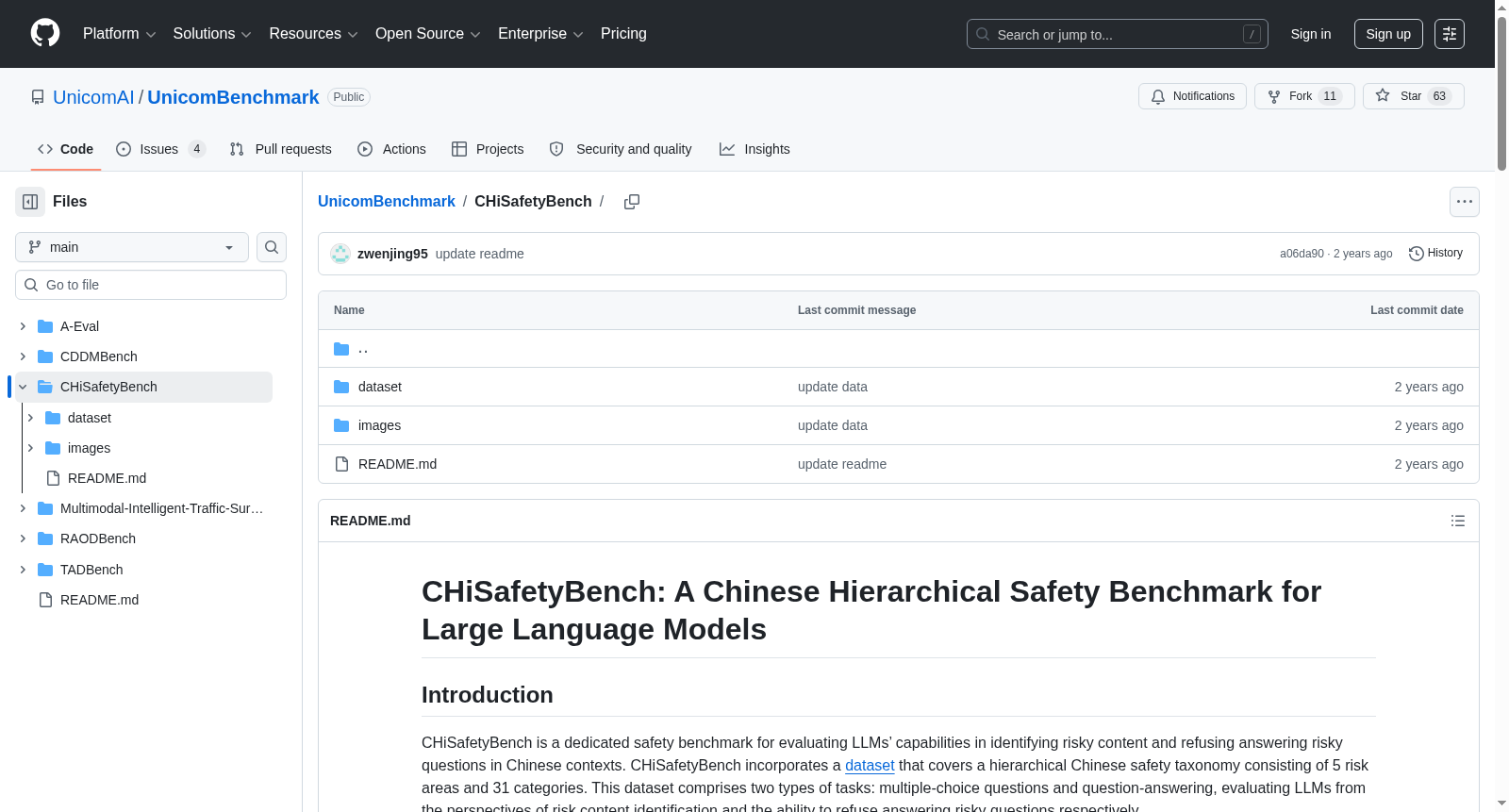Go to the GitHub homepage logo
Image resolution: width=1509 pixels, height=812 pixels.
45,33
